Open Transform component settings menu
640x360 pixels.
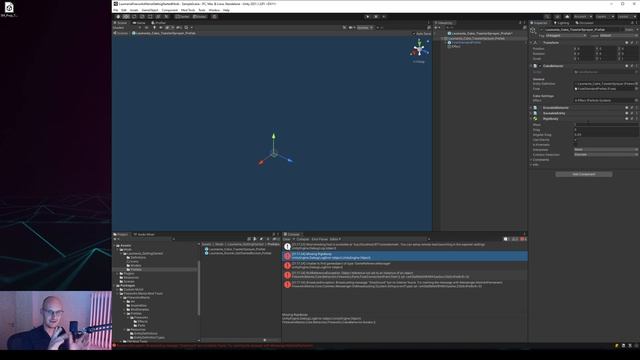[x=636, y=42]
